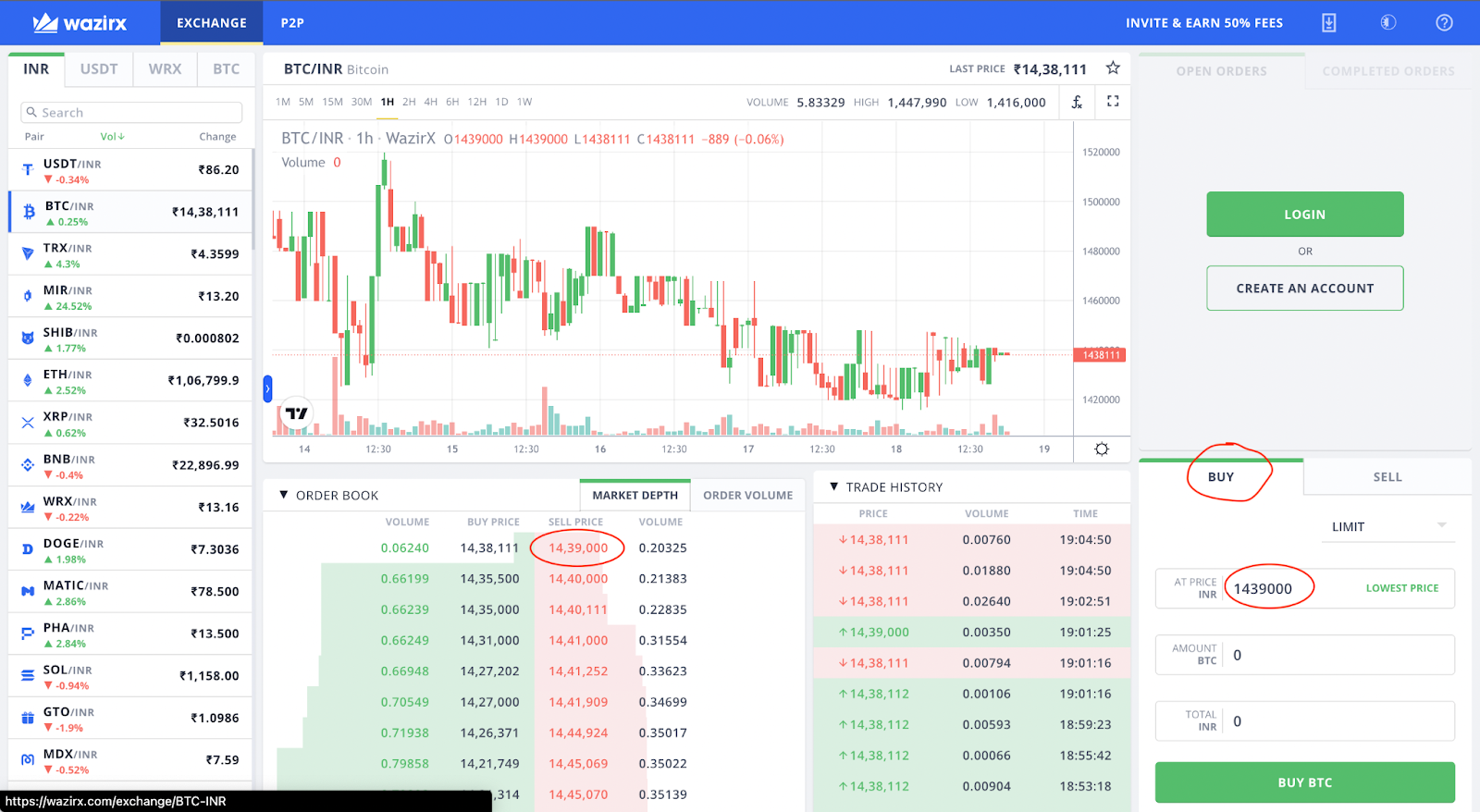The width and height of the screenshot is (1480, 812).
Task: Select the USDT market tab
Action: coord(99,69)
